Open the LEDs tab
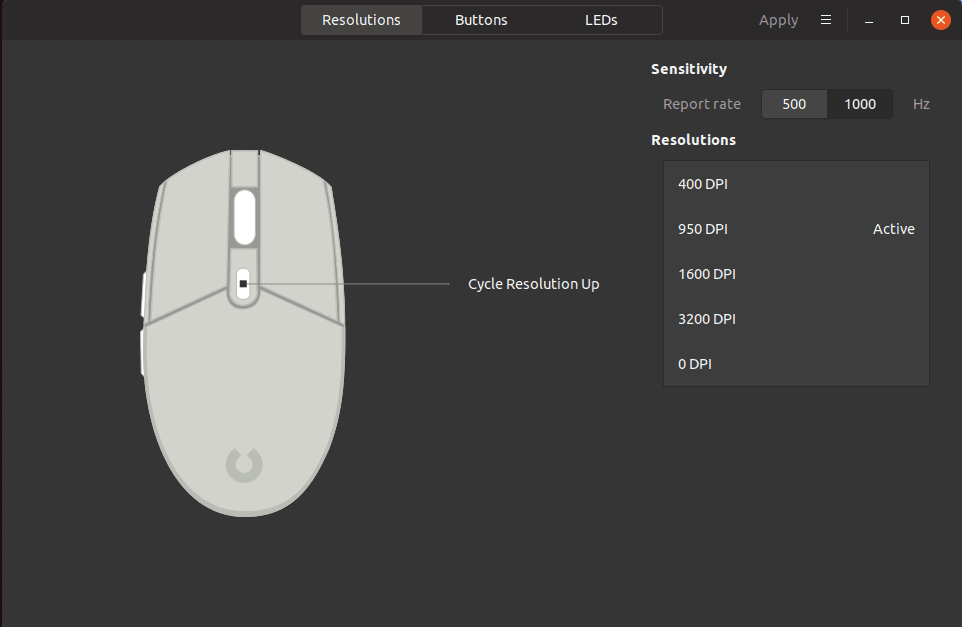 pyautogui.click(x=601, y=19)
